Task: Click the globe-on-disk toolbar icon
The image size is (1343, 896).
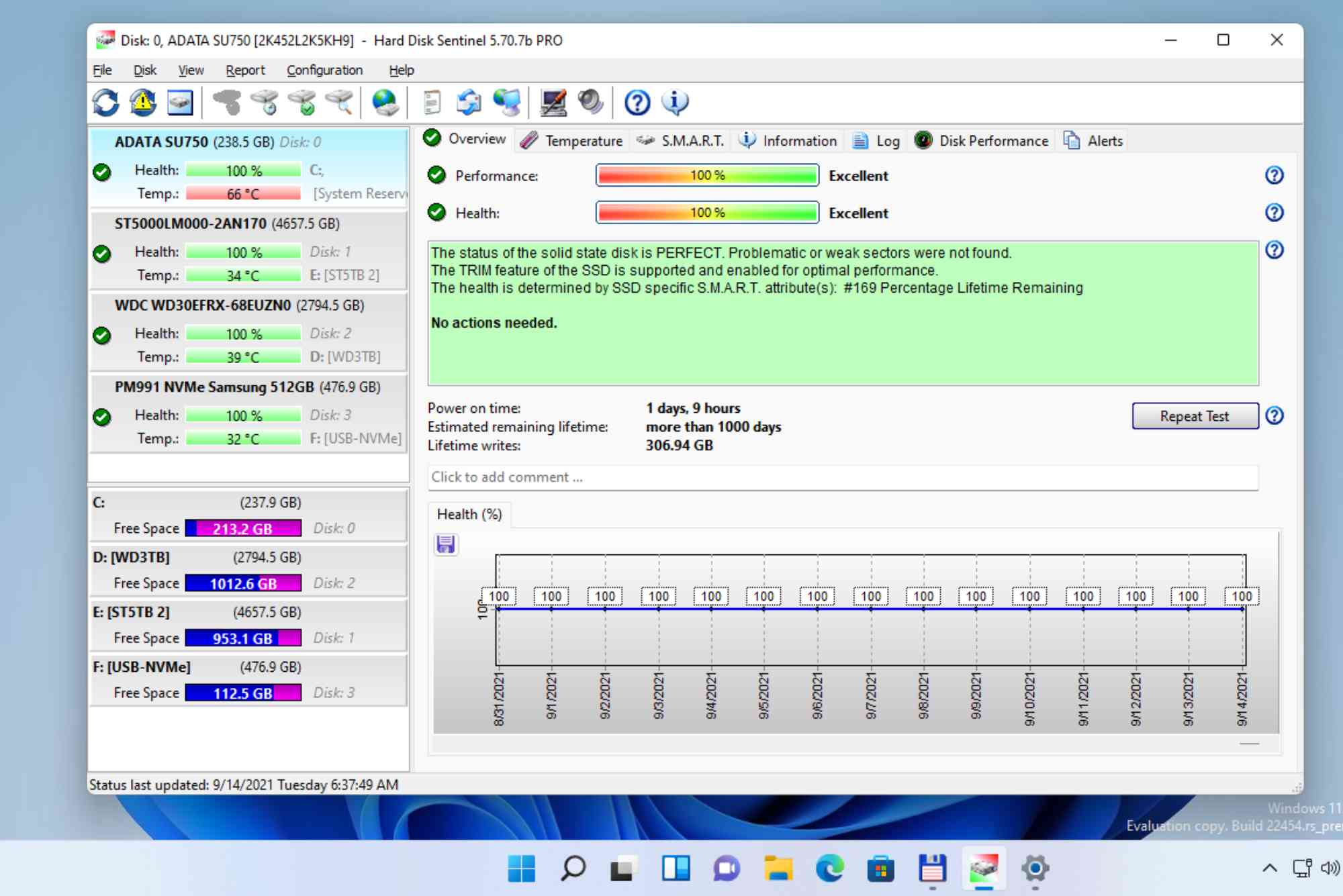Action: (385, 103)
